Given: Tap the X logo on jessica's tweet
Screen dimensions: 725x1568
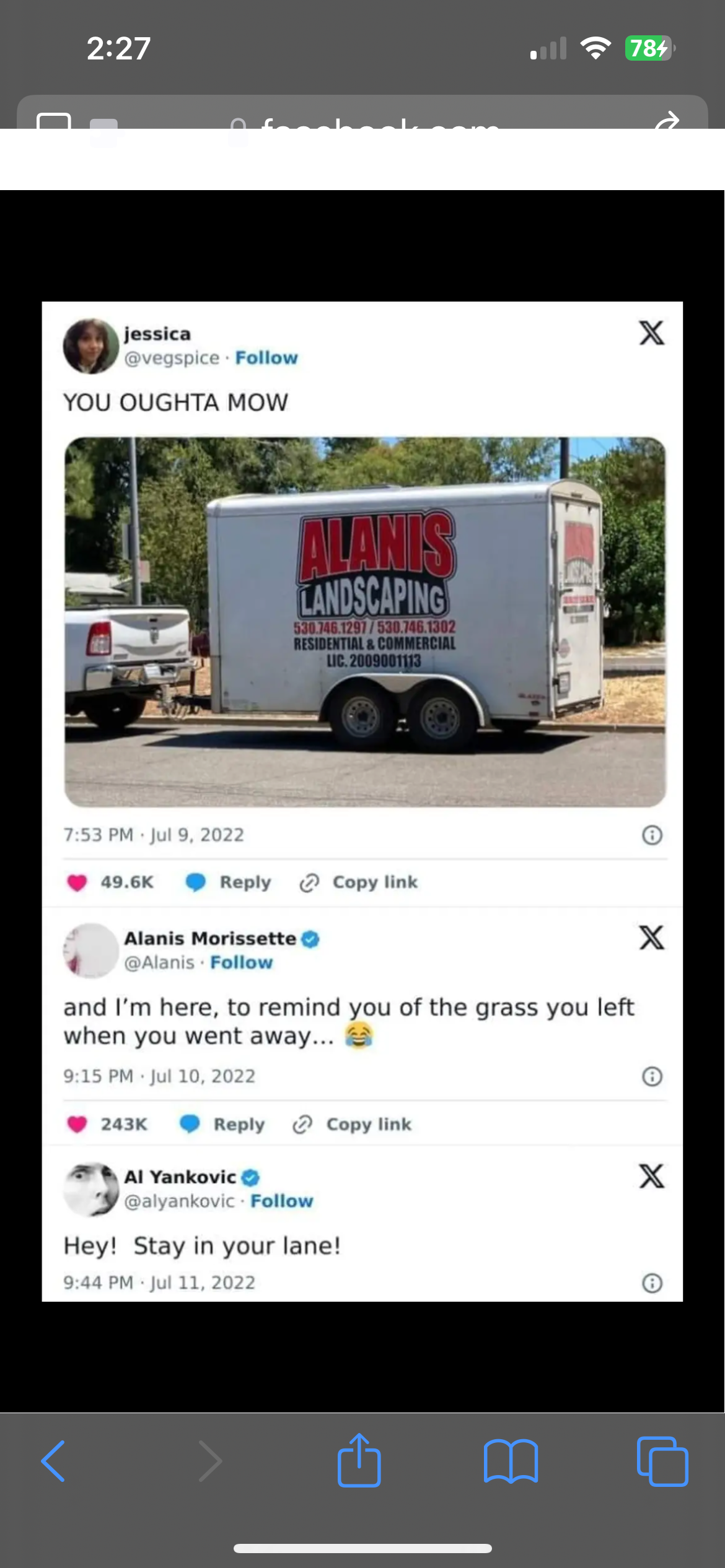Looking at the screenshot, I should [x=651, y=333].
